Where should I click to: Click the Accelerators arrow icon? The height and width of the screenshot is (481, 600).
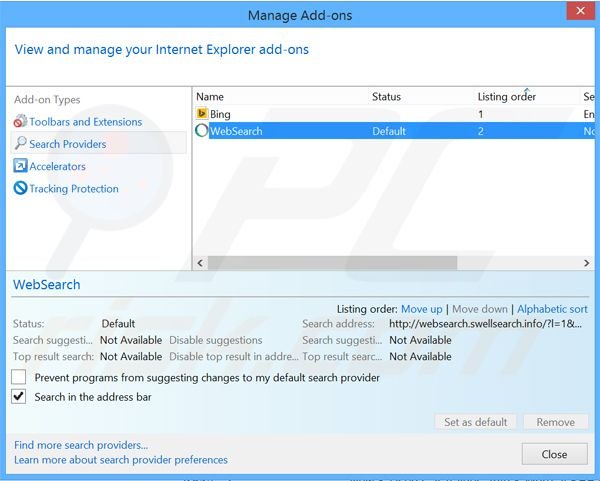[x=20, y=166]
